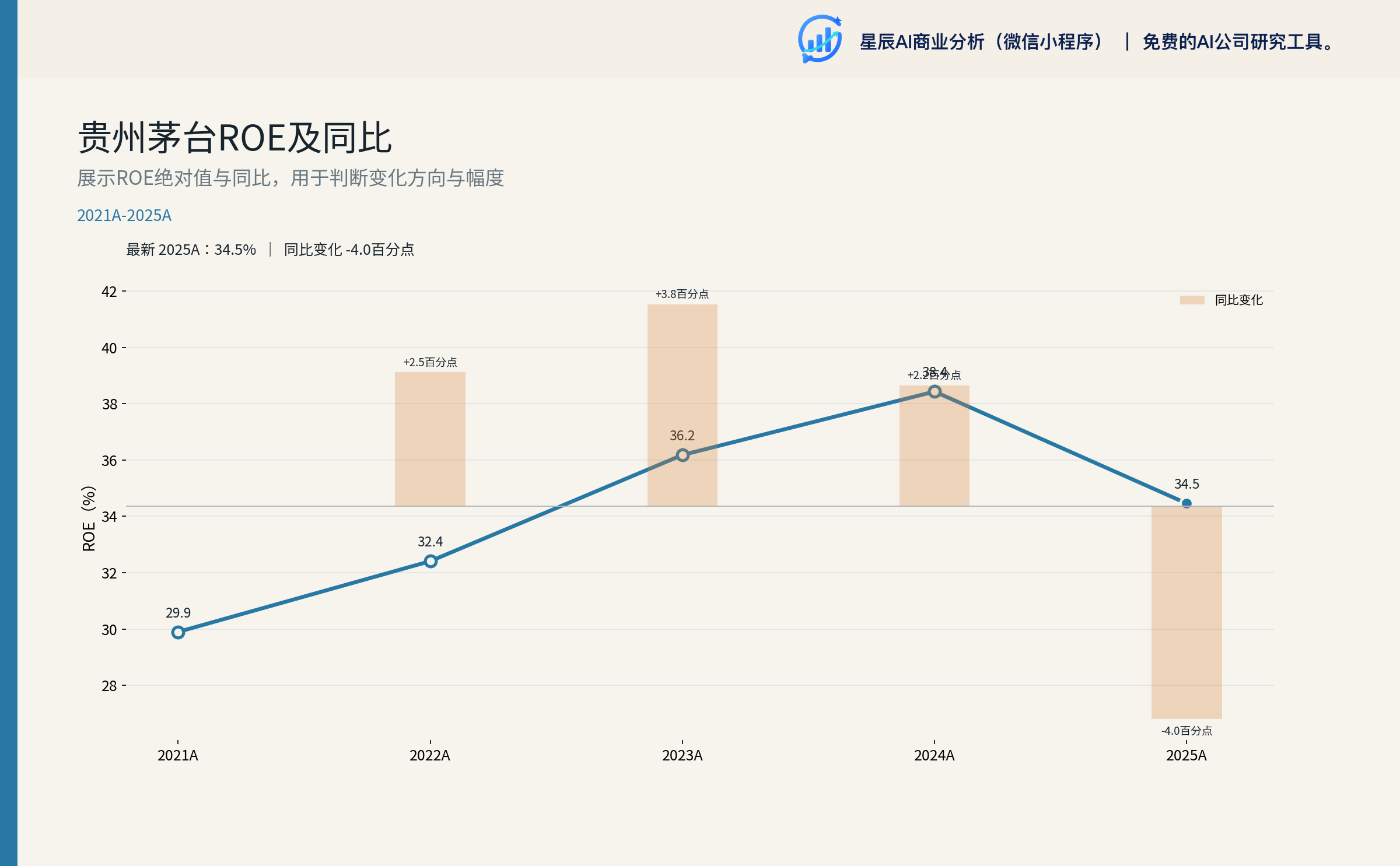Click the bar label -4.0百分点 below the bar

point(1186,731)
